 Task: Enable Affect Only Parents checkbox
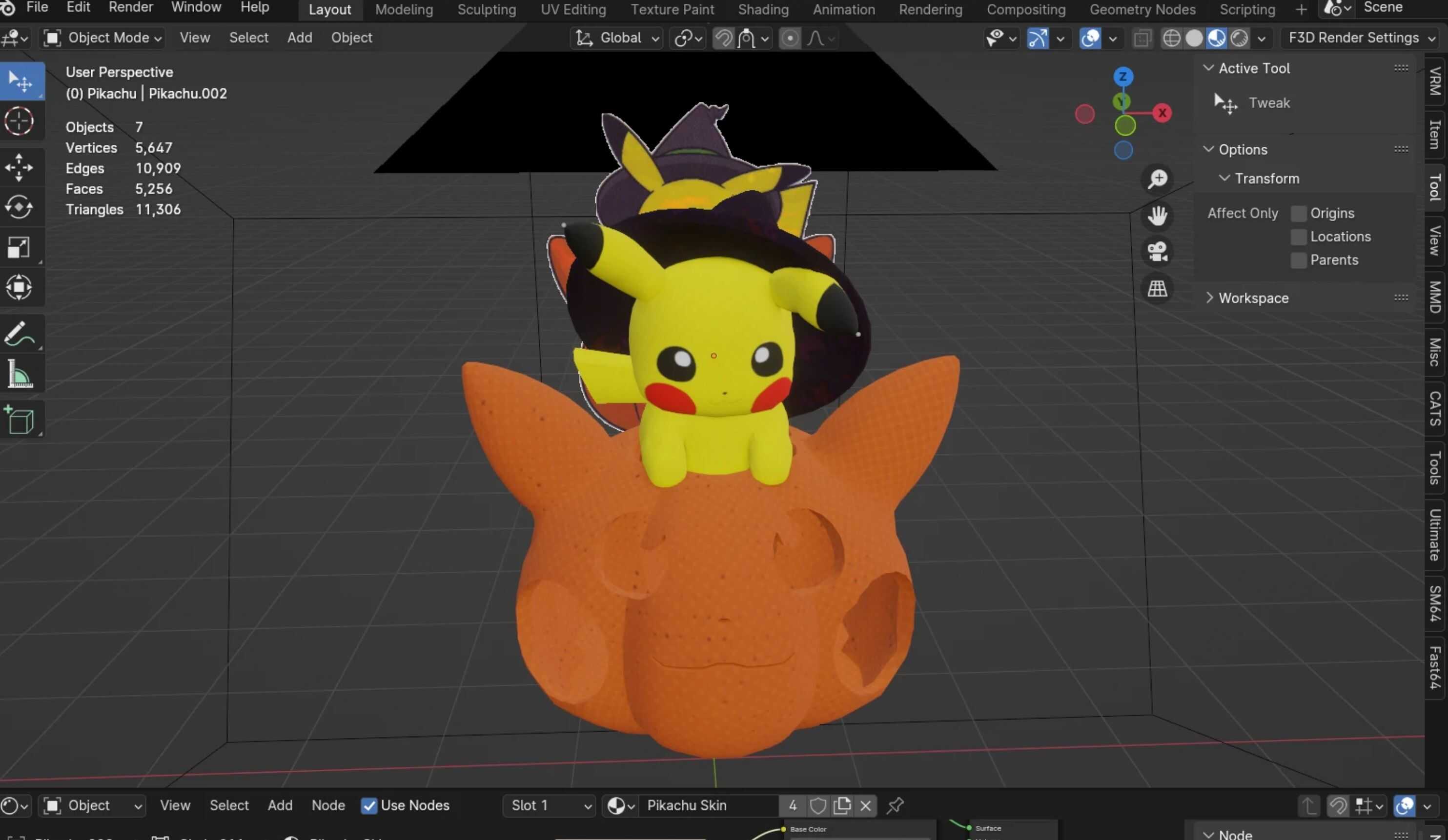[x=1298, y=260]
